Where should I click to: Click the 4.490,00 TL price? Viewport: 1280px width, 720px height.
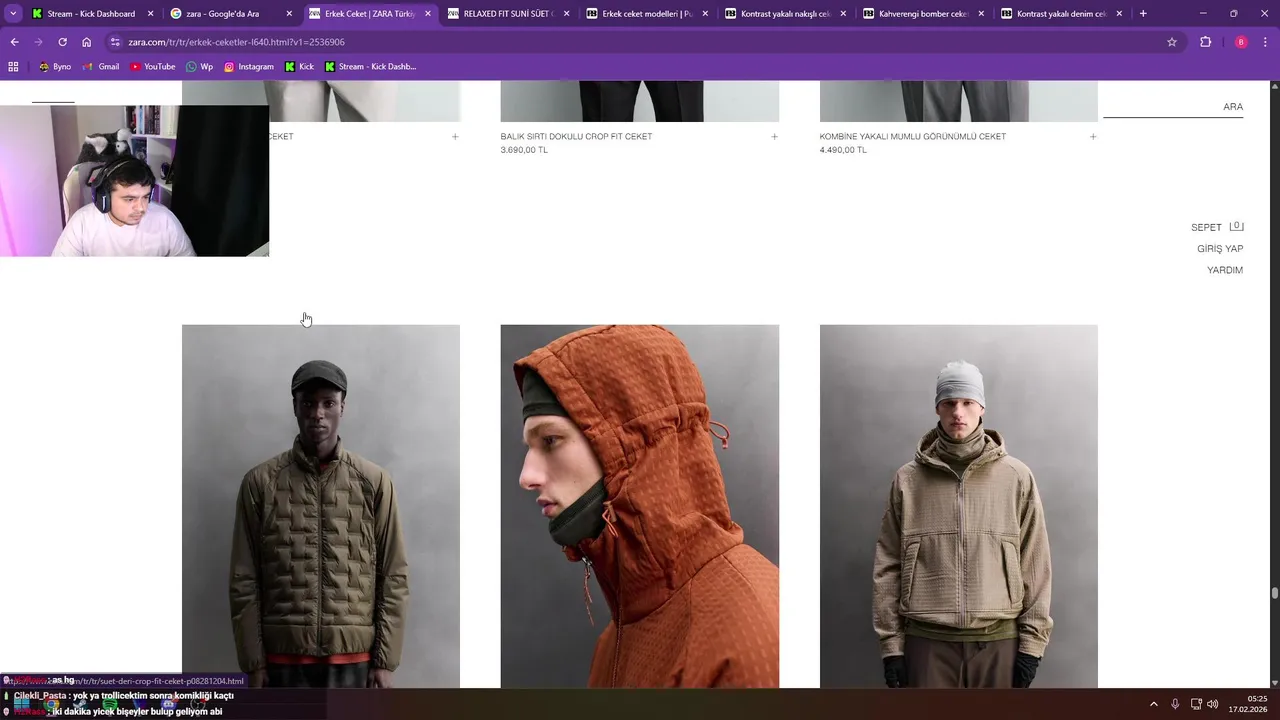click(x=843, y=150)
